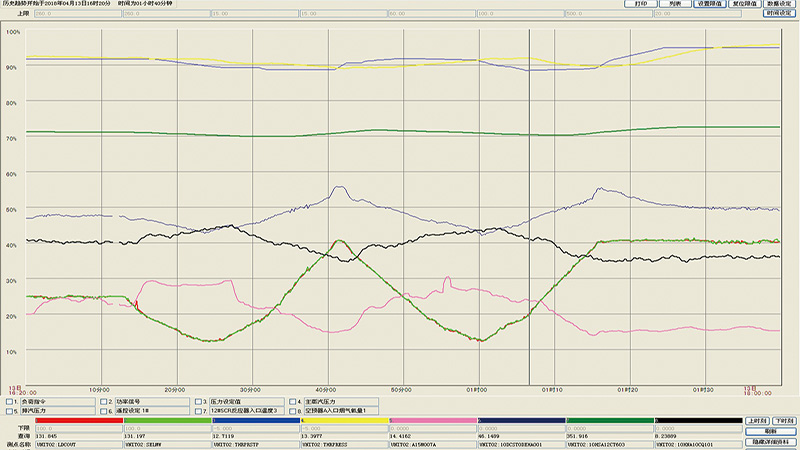Click lower limit field under red bar

point(79,429)
